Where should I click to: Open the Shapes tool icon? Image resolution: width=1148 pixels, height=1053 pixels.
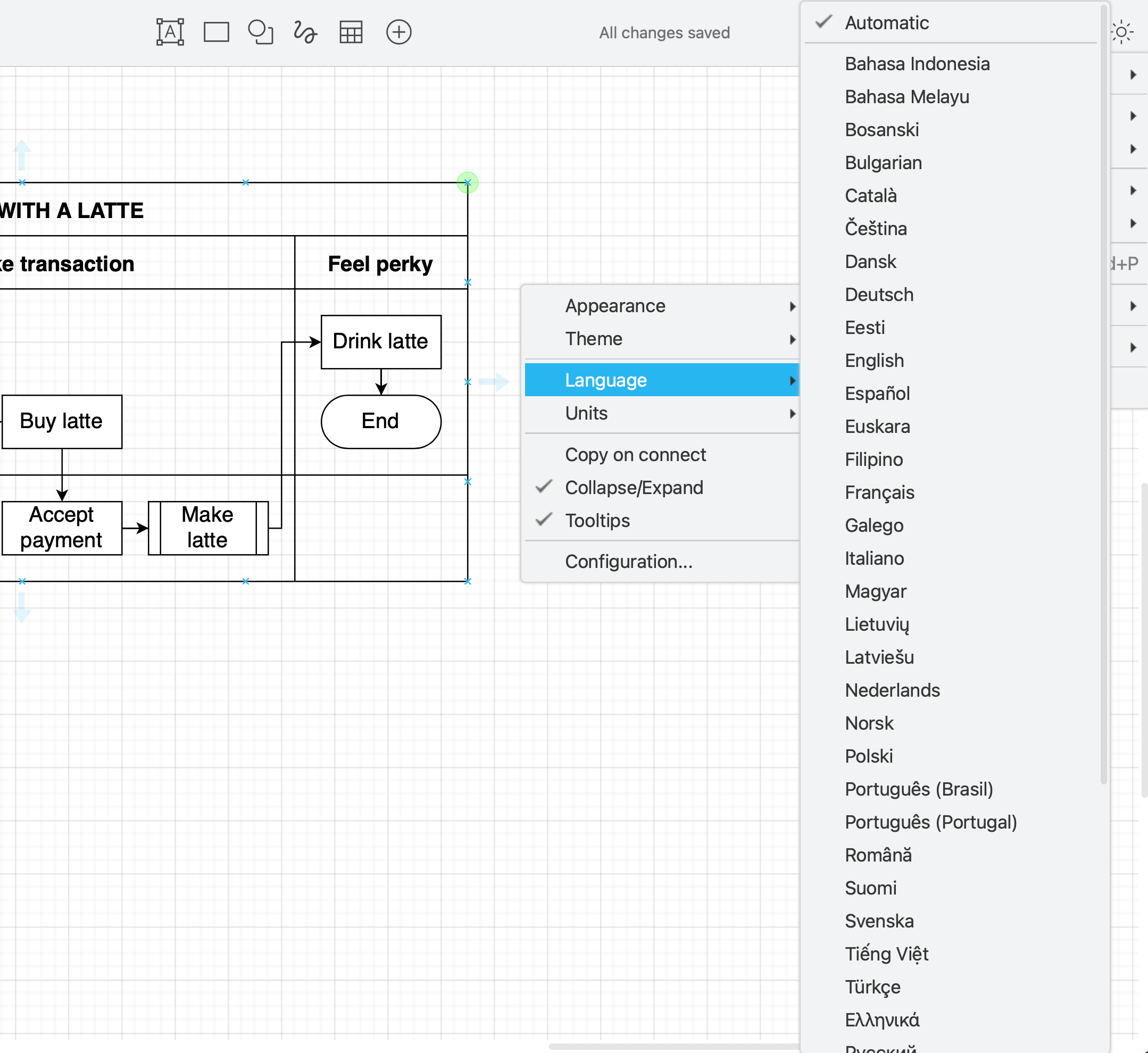261,32
